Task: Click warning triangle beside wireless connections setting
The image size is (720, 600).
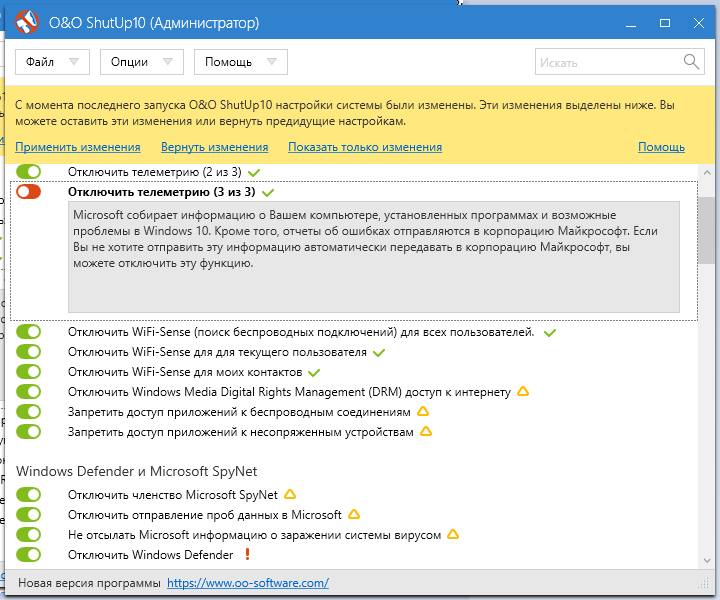Action: coord(423,411)
